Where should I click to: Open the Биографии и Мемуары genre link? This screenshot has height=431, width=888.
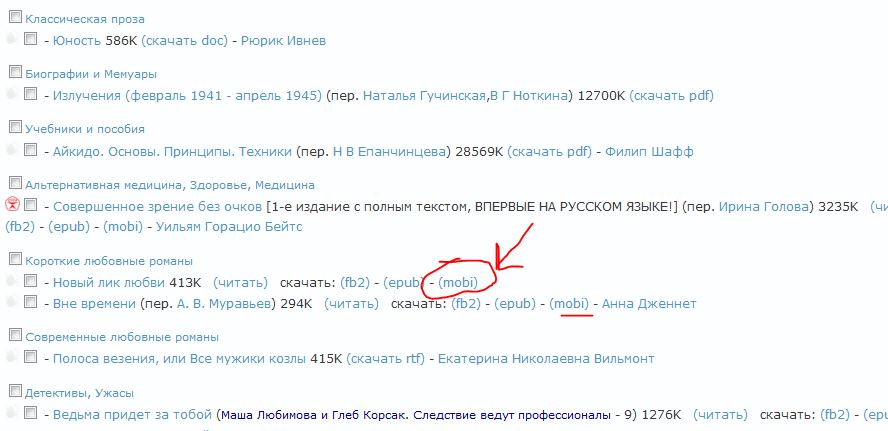[x=91, y=74]
